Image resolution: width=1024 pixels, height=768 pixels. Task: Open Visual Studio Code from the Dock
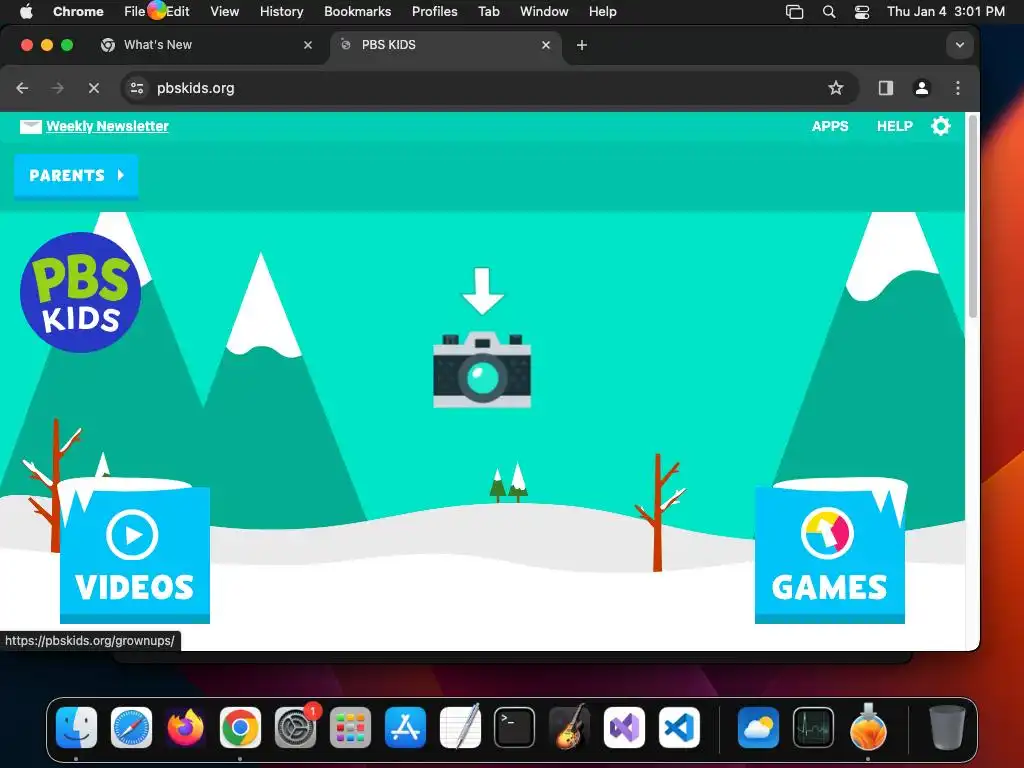[679, 728]
